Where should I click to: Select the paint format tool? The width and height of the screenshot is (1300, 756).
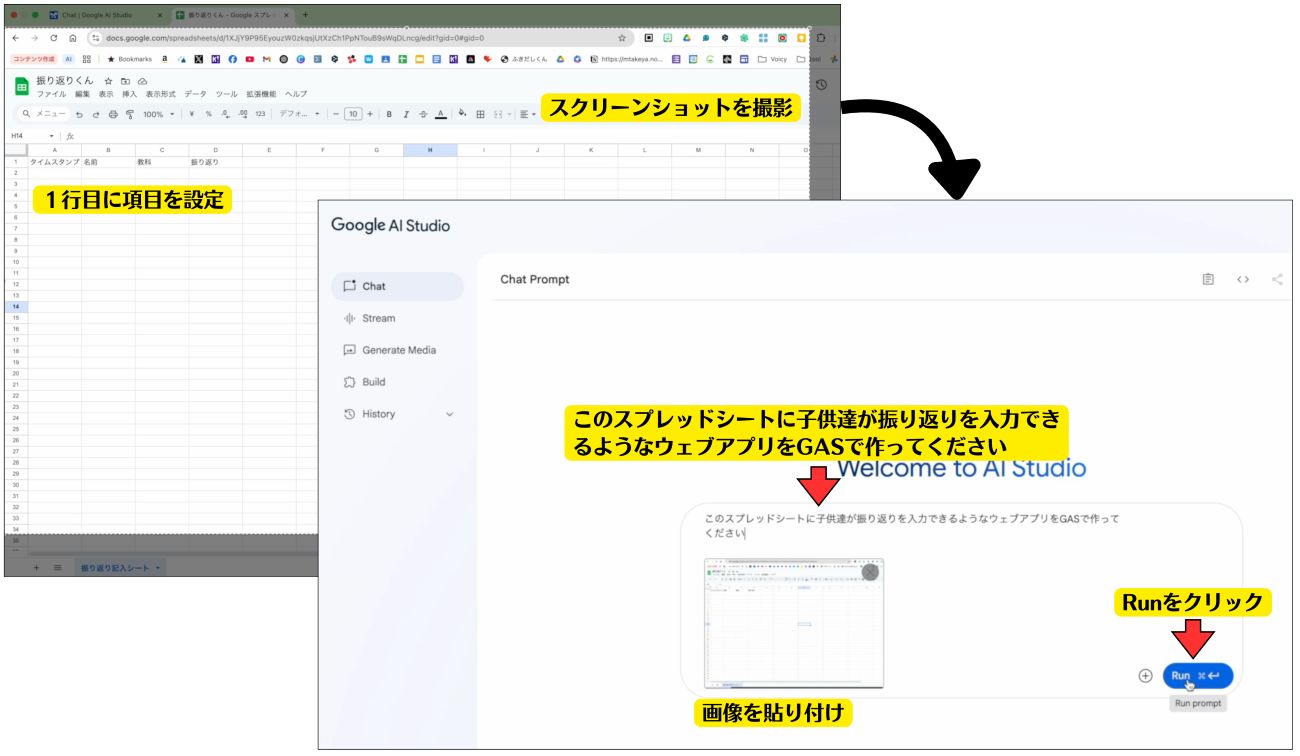130,114
